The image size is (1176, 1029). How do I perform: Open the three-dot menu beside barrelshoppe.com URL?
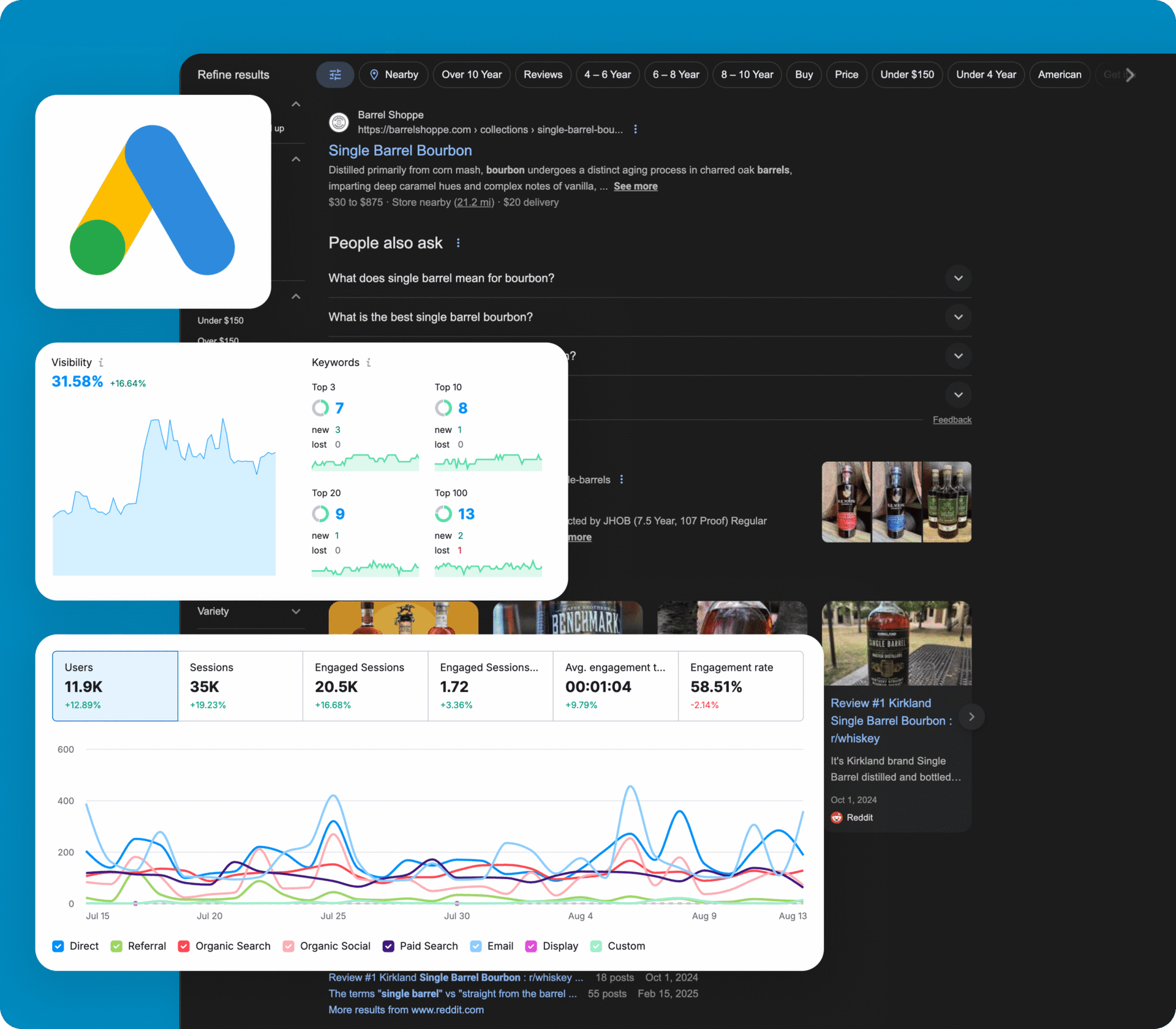[635, 129]
